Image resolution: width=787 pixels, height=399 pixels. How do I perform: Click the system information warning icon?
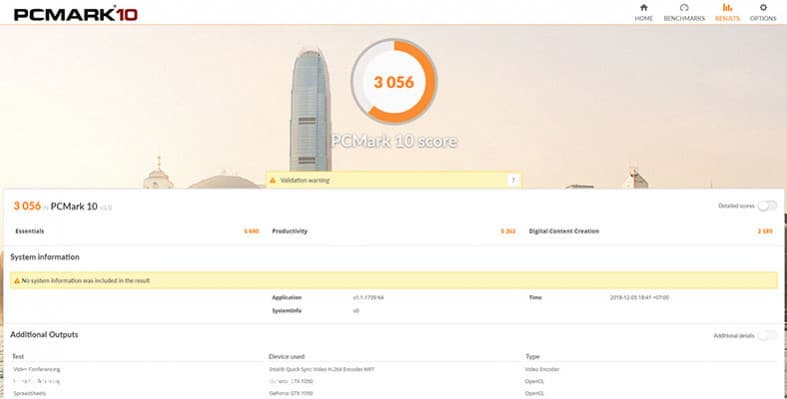(17, 281)
